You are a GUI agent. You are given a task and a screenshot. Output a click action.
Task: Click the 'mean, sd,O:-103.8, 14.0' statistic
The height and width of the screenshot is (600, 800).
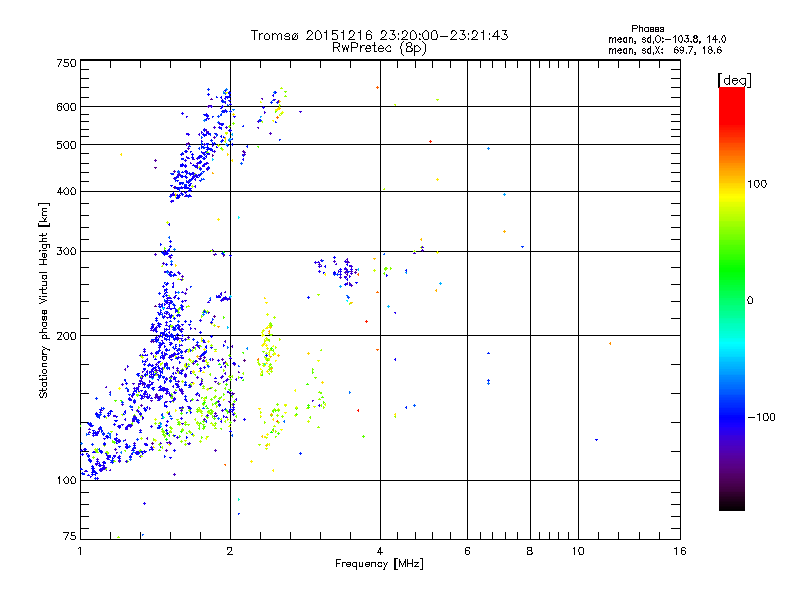[x=667, y=39]
